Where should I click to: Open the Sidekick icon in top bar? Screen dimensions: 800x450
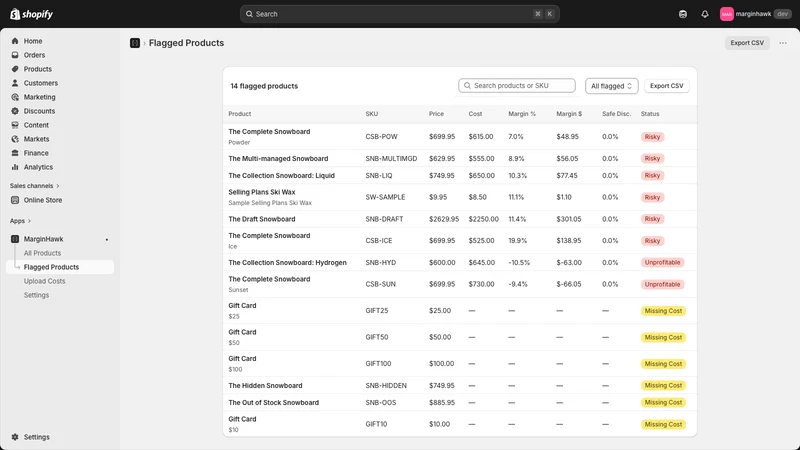pos(683,14)
